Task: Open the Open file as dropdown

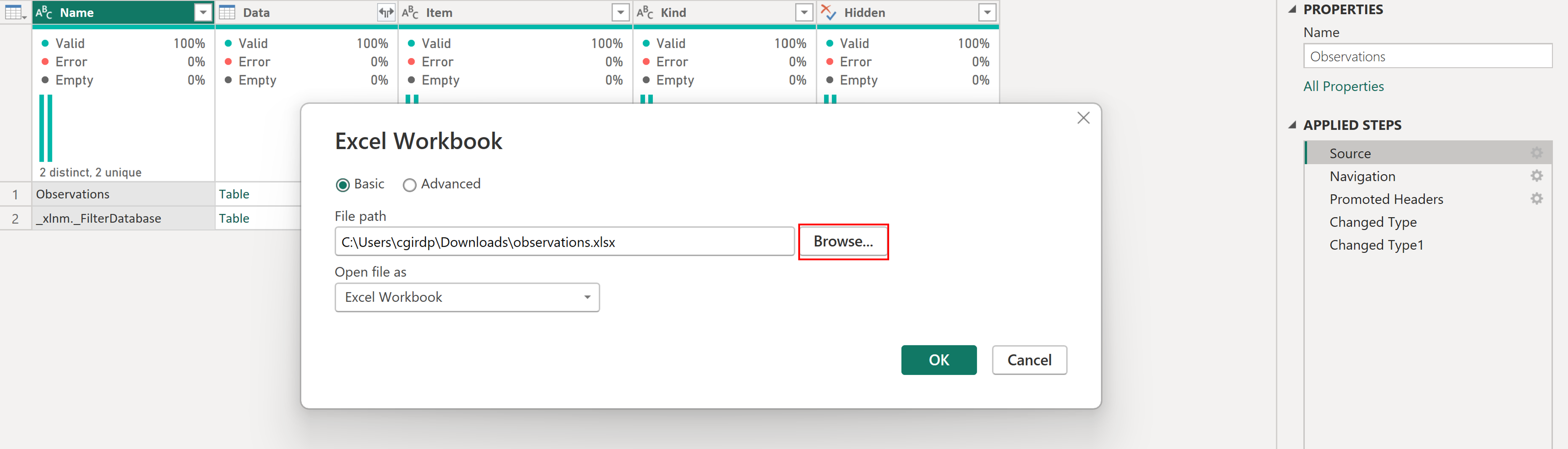Action: [x=467, y=298]
